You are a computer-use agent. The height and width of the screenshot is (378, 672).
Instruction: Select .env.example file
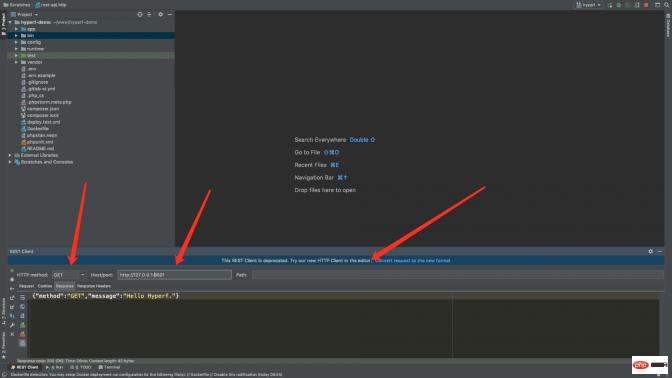click(x=41, y=75)
